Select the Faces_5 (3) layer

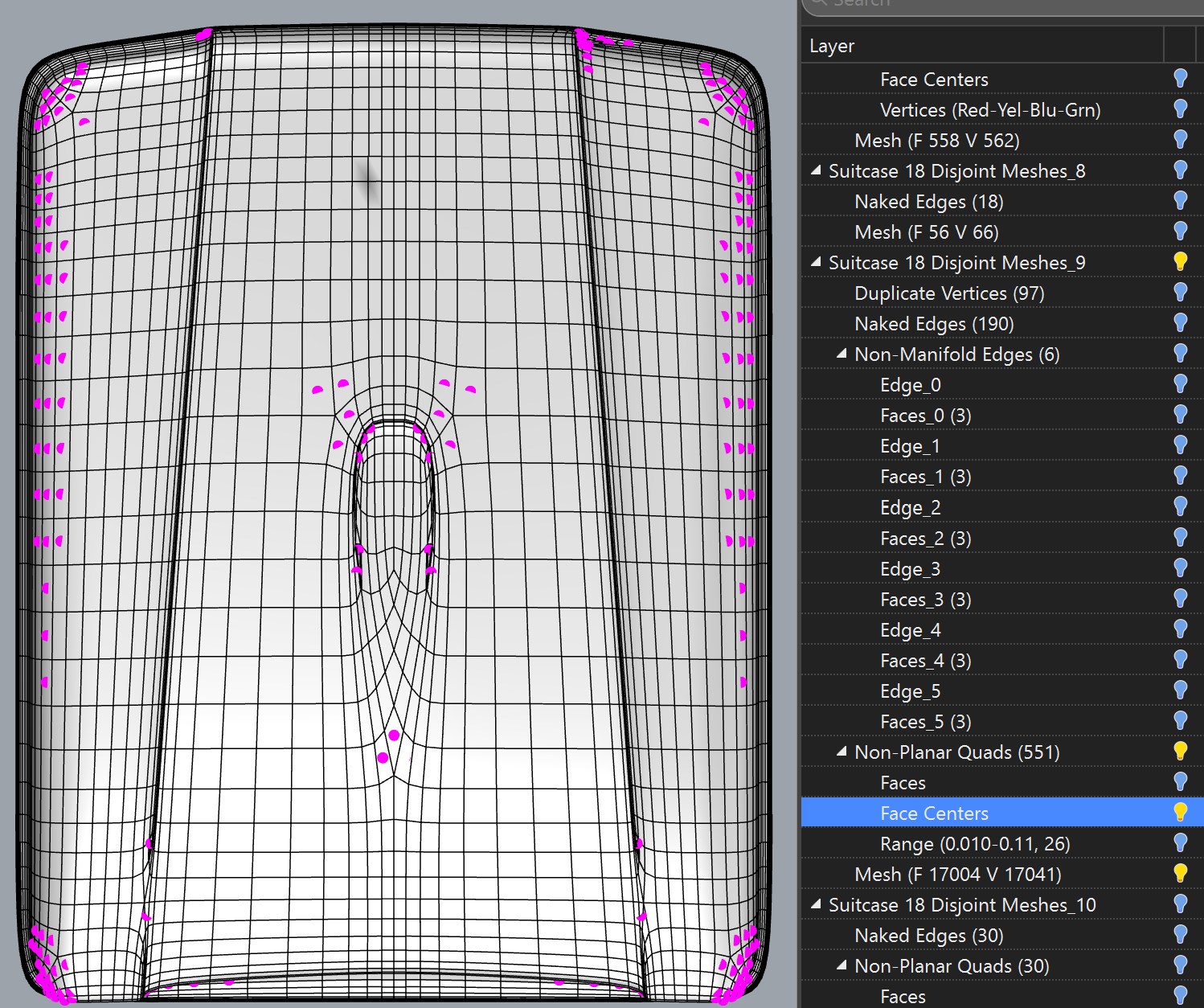(x=925, y=722)
